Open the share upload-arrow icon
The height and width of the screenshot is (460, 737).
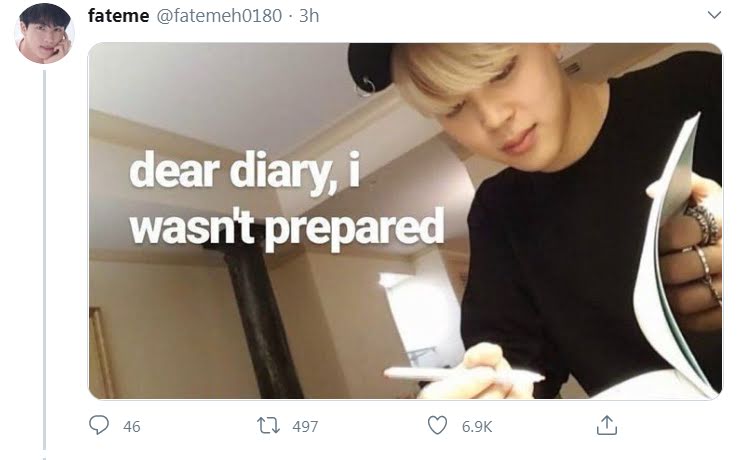(x=606, y=425)
